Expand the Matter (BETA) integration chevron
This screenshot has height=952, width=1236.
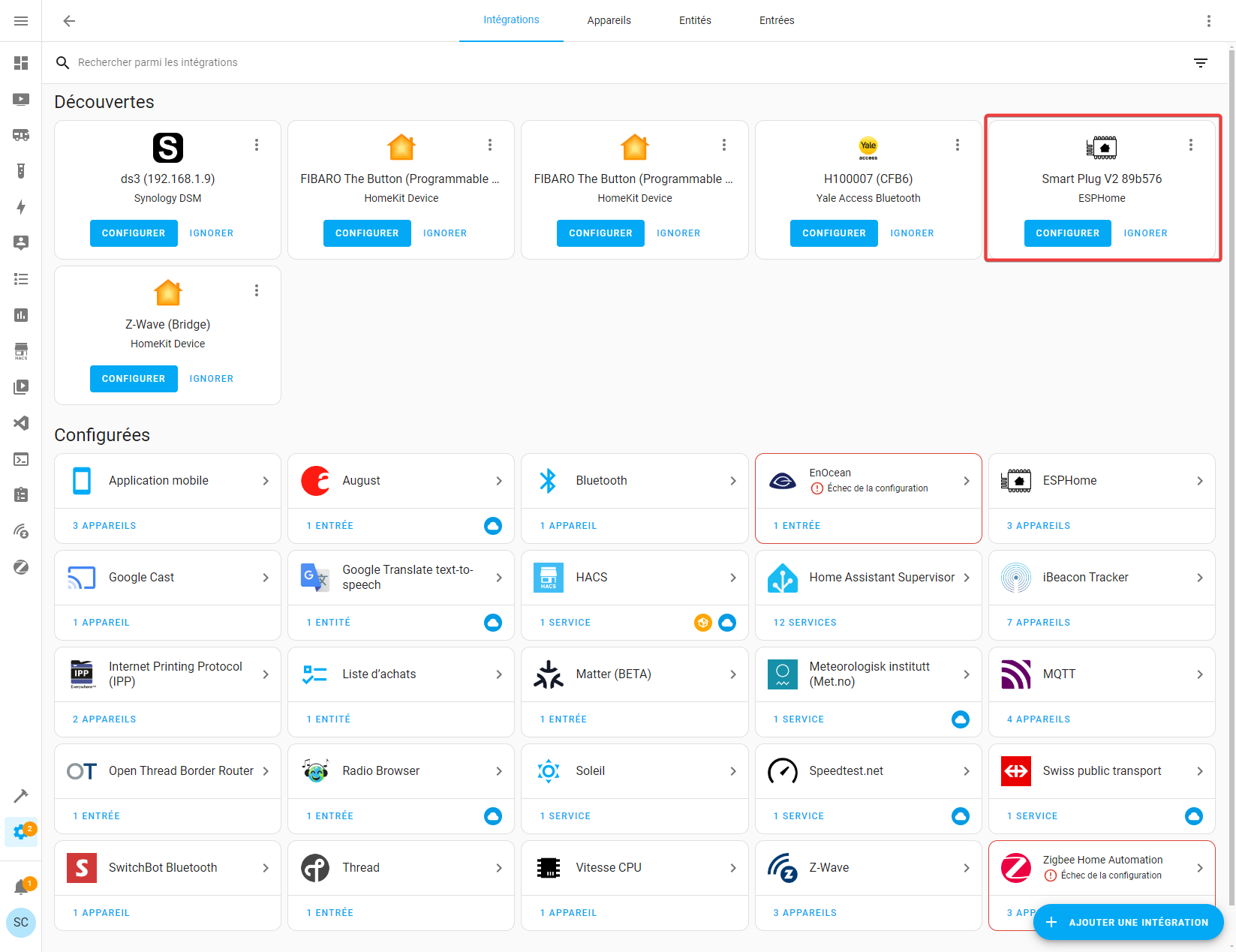tap(733, 674)
